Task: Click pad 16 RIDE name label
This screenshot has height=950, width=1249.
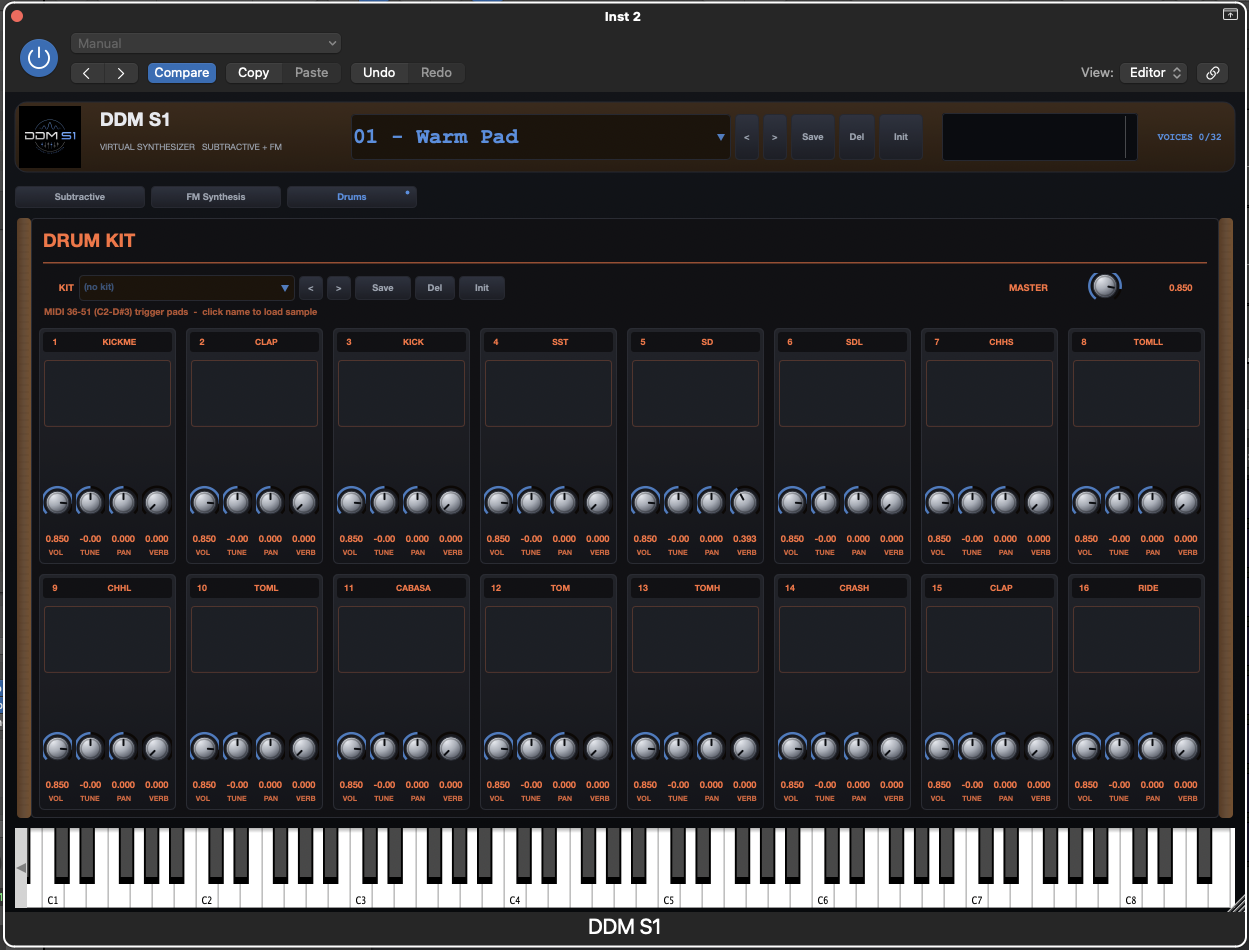Action: [1148, 588]
